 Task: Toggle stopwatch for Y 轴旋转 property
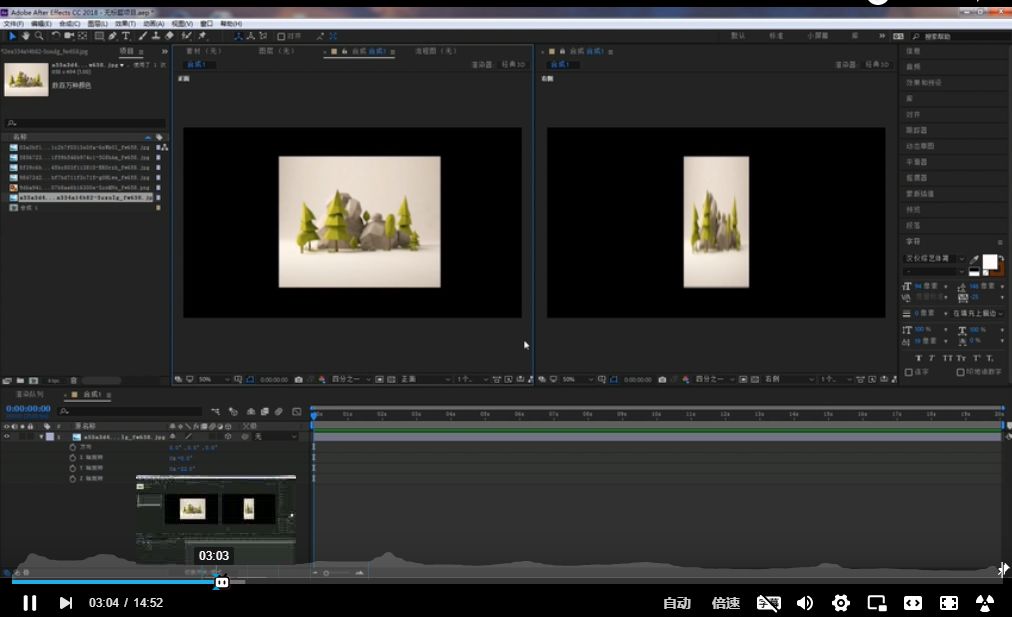72,468
